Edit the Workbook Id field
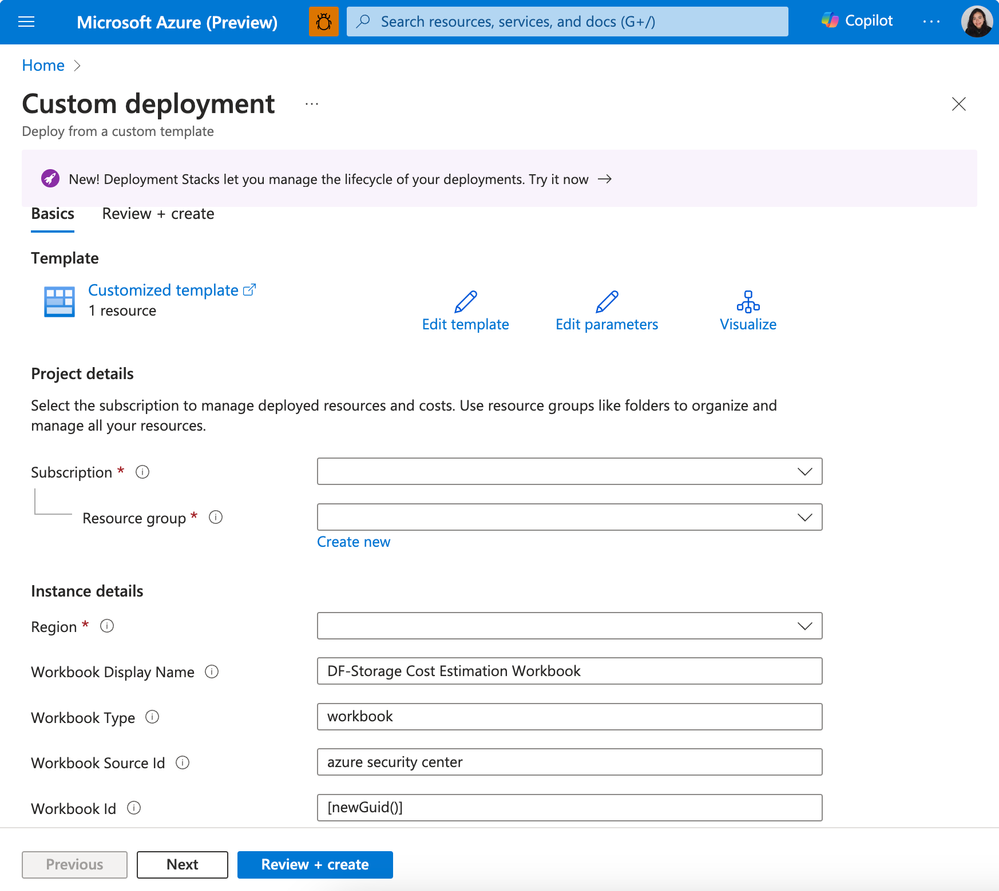Screen dimensions: 999x891 pos(570,808)
